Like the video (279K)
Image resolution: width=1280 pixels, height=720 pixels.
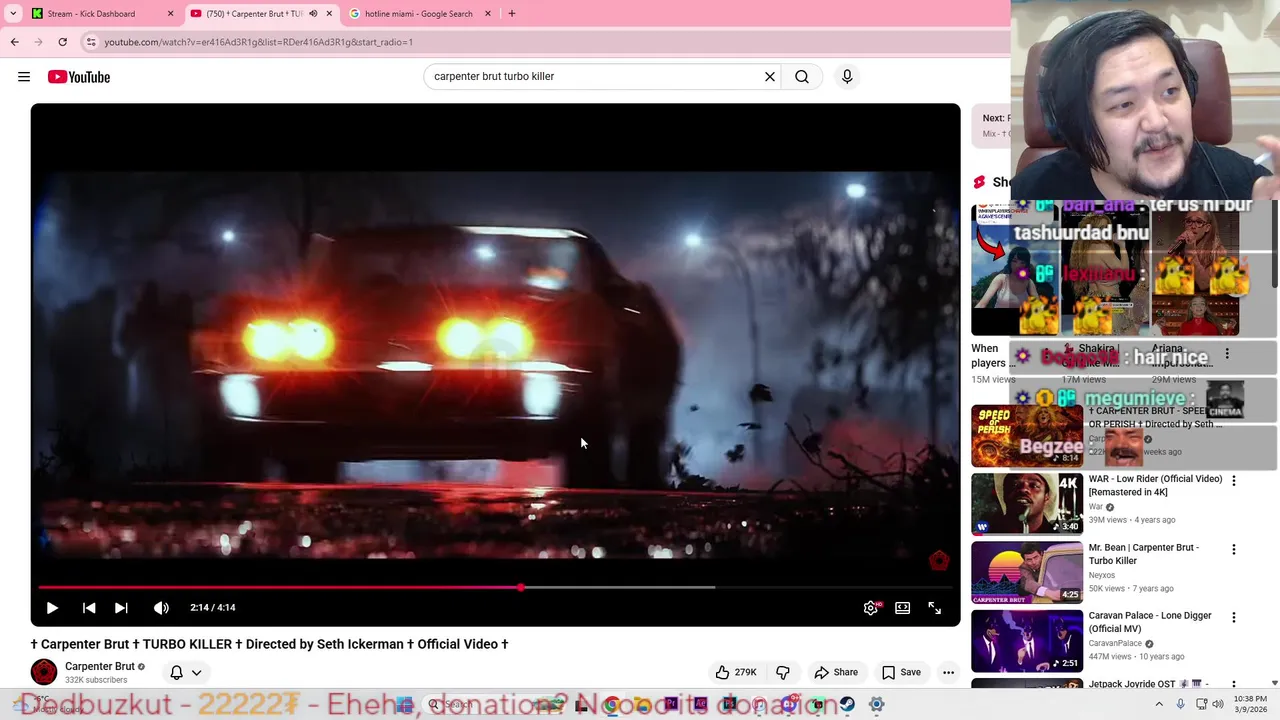(x=735, y=672)
